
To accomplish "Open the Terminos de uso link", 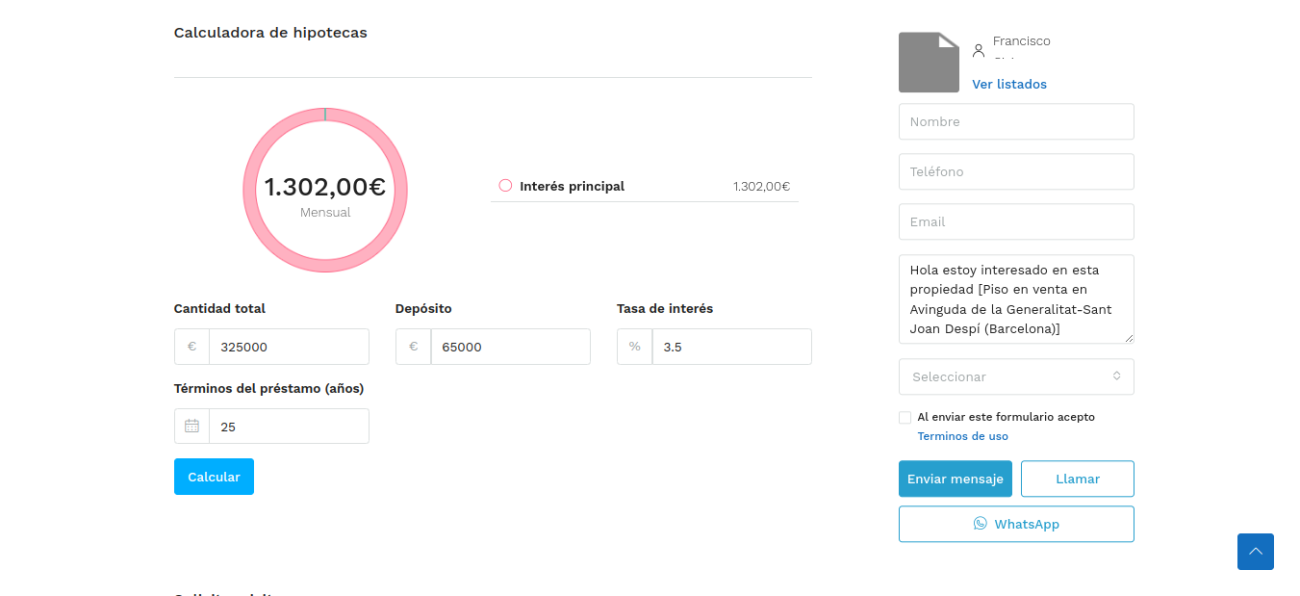I will point(962,436).
